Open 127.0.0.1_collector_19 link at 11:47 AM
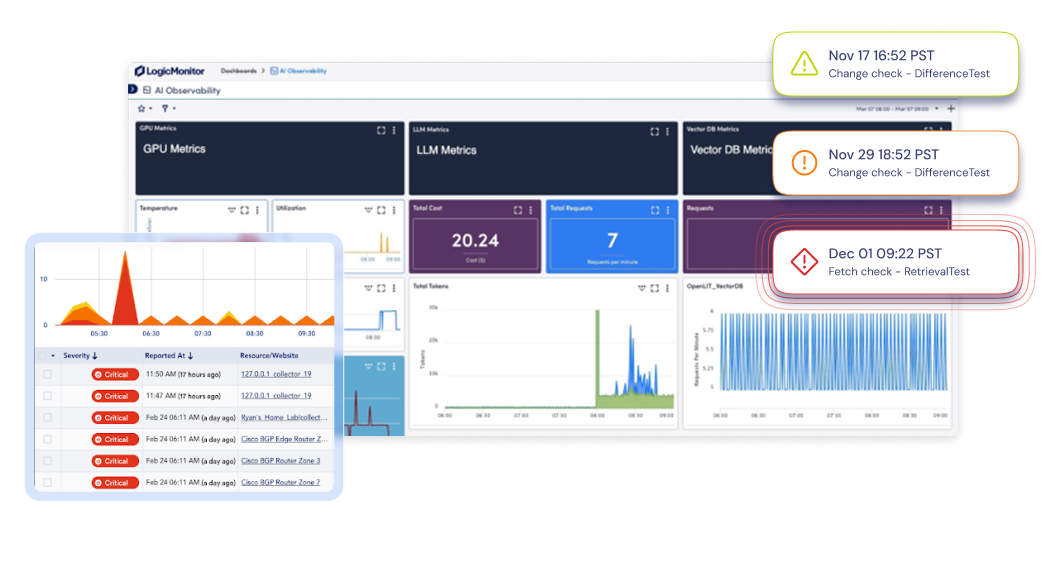Image resolution: width=1044 pixels, height=588 pixels. tap(276, 396)
